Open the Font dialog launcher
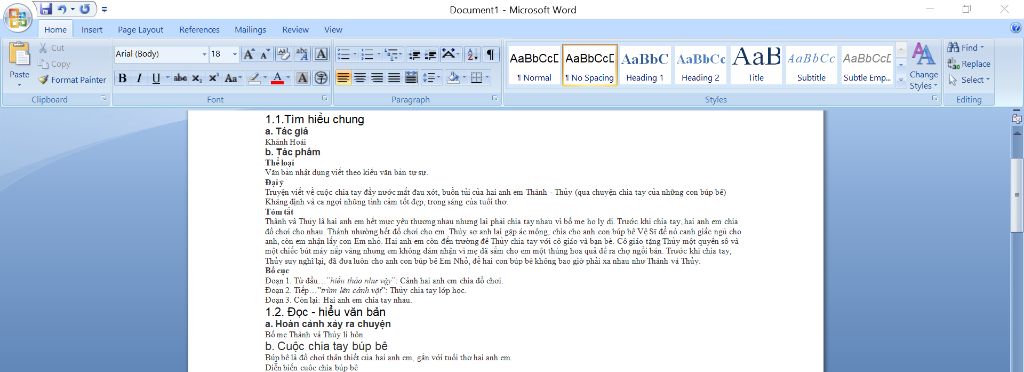The image size is (1024, 372). [325, 99]
